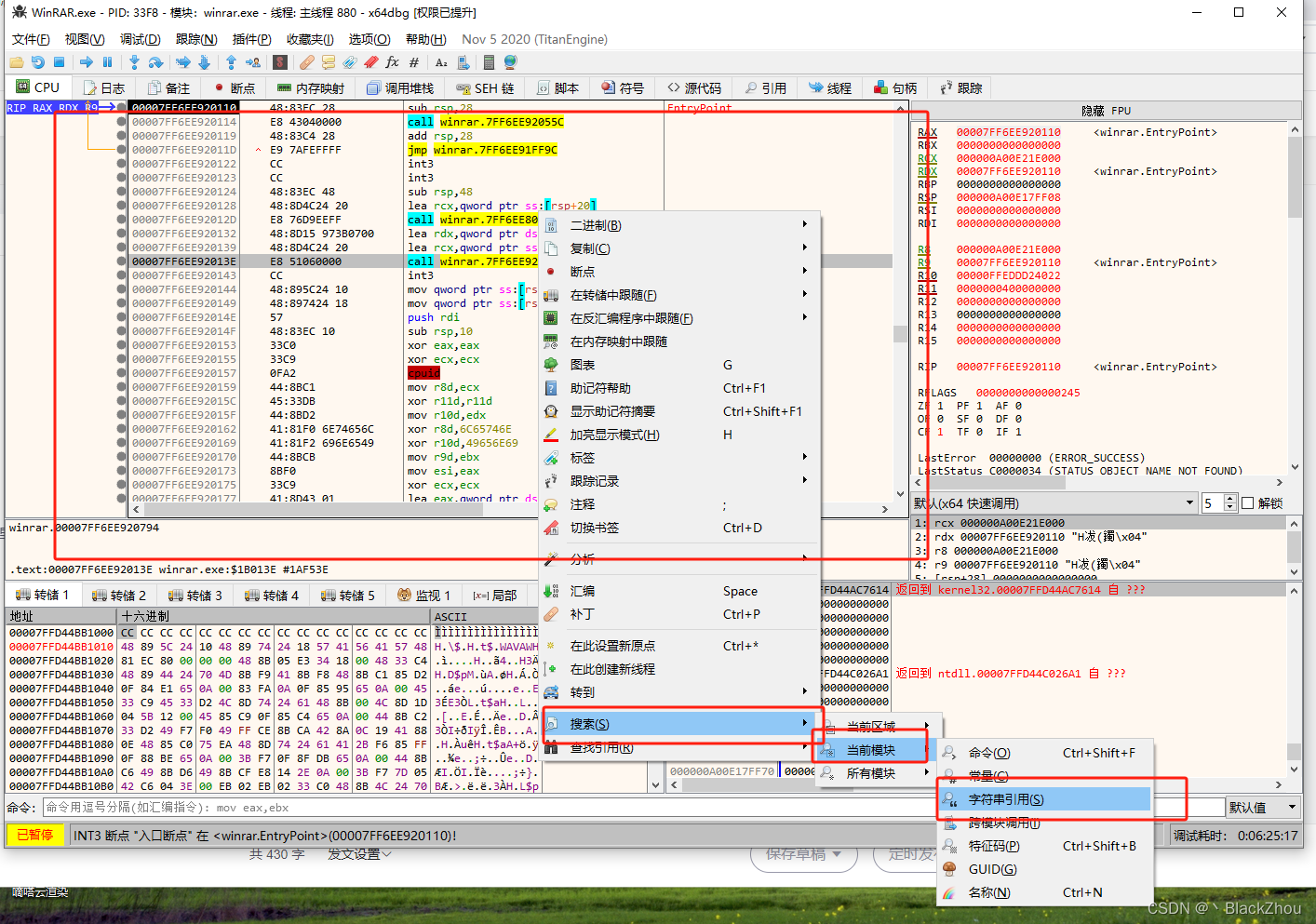Viewport: 1316px width, 924px height.
Task: Click the disassembly vertical scrollbar thumb
Action: coord(900,333)
